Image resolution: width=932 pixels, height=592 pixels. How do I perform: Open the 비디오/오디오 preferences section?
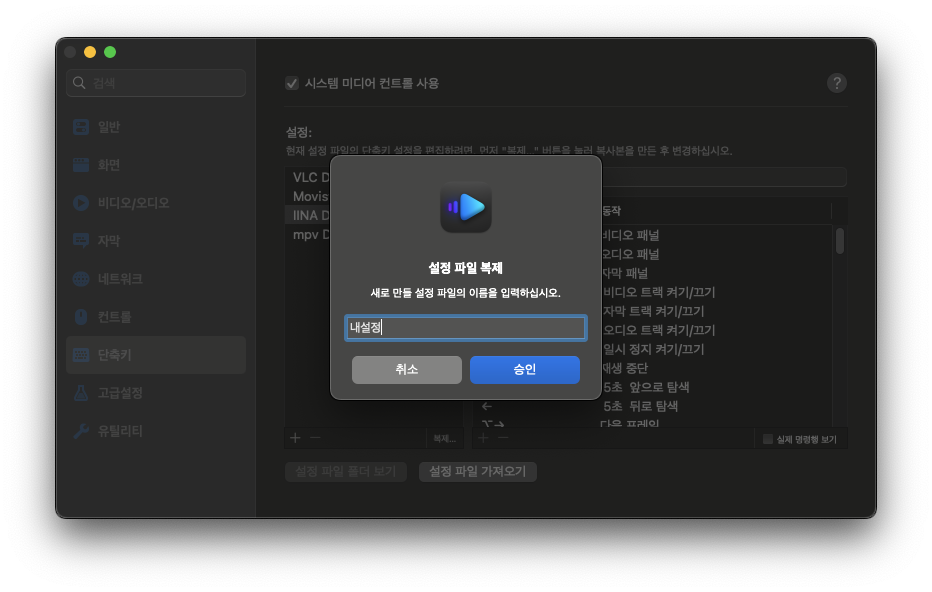156,203
